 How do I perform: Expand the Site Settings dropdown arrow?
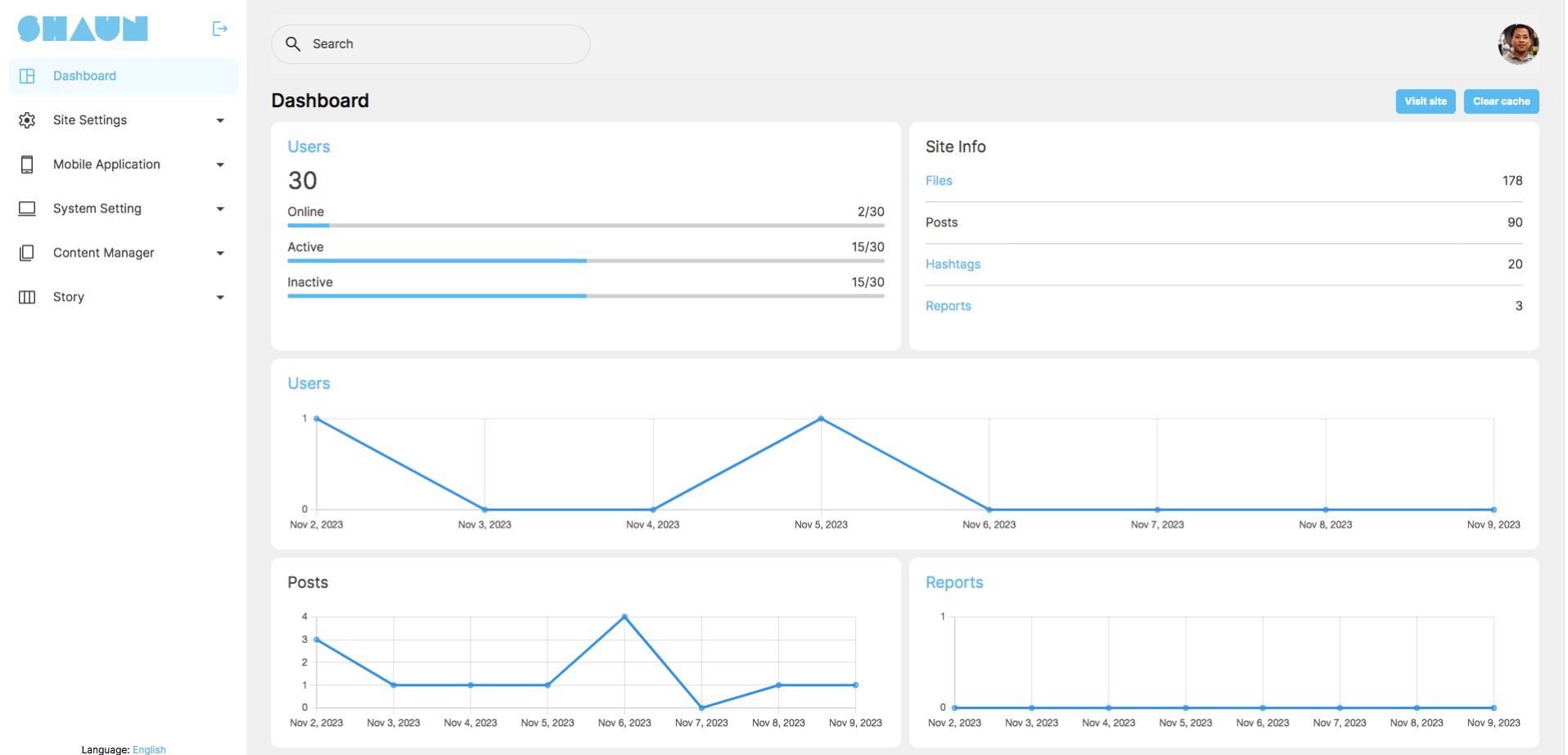click(x=220, y=120)
